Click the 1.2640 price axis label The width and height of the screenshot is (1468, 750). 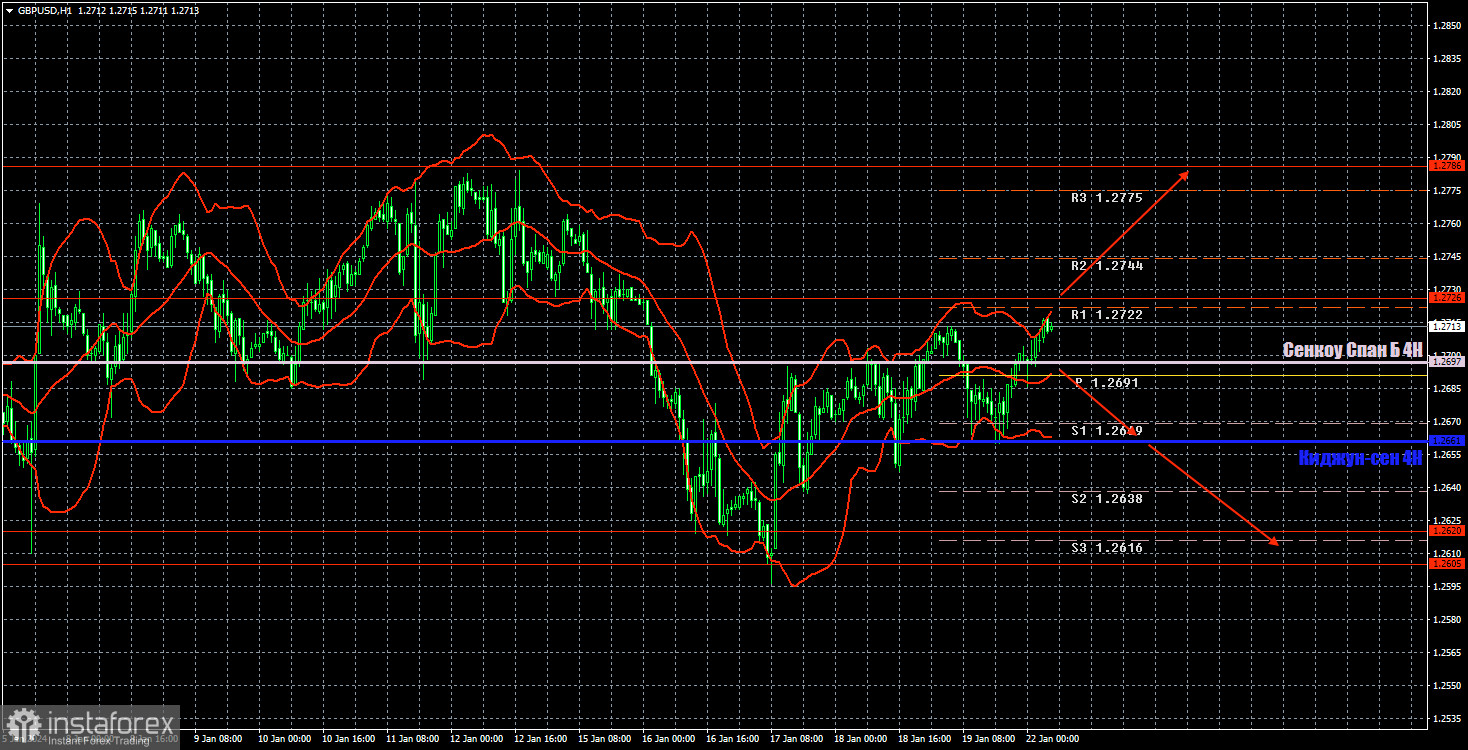click(x=1447, y=487)
